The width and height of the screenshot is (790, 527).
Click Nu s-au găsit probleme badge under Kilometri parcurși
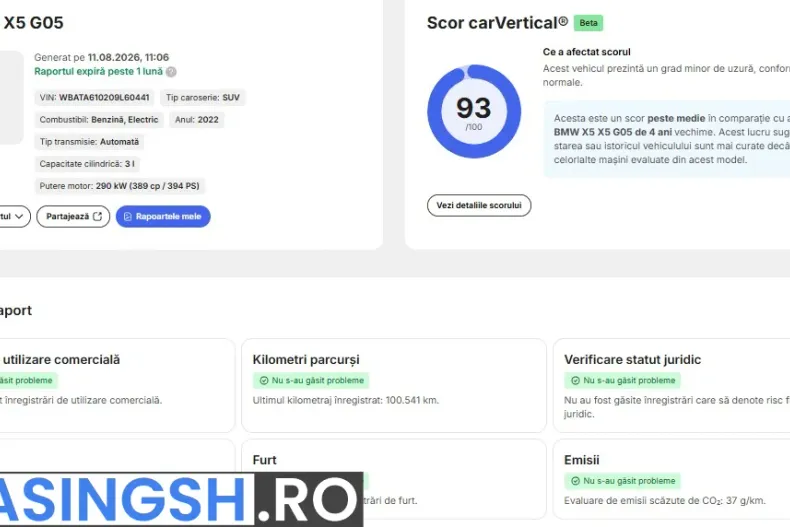click(311, 380)
